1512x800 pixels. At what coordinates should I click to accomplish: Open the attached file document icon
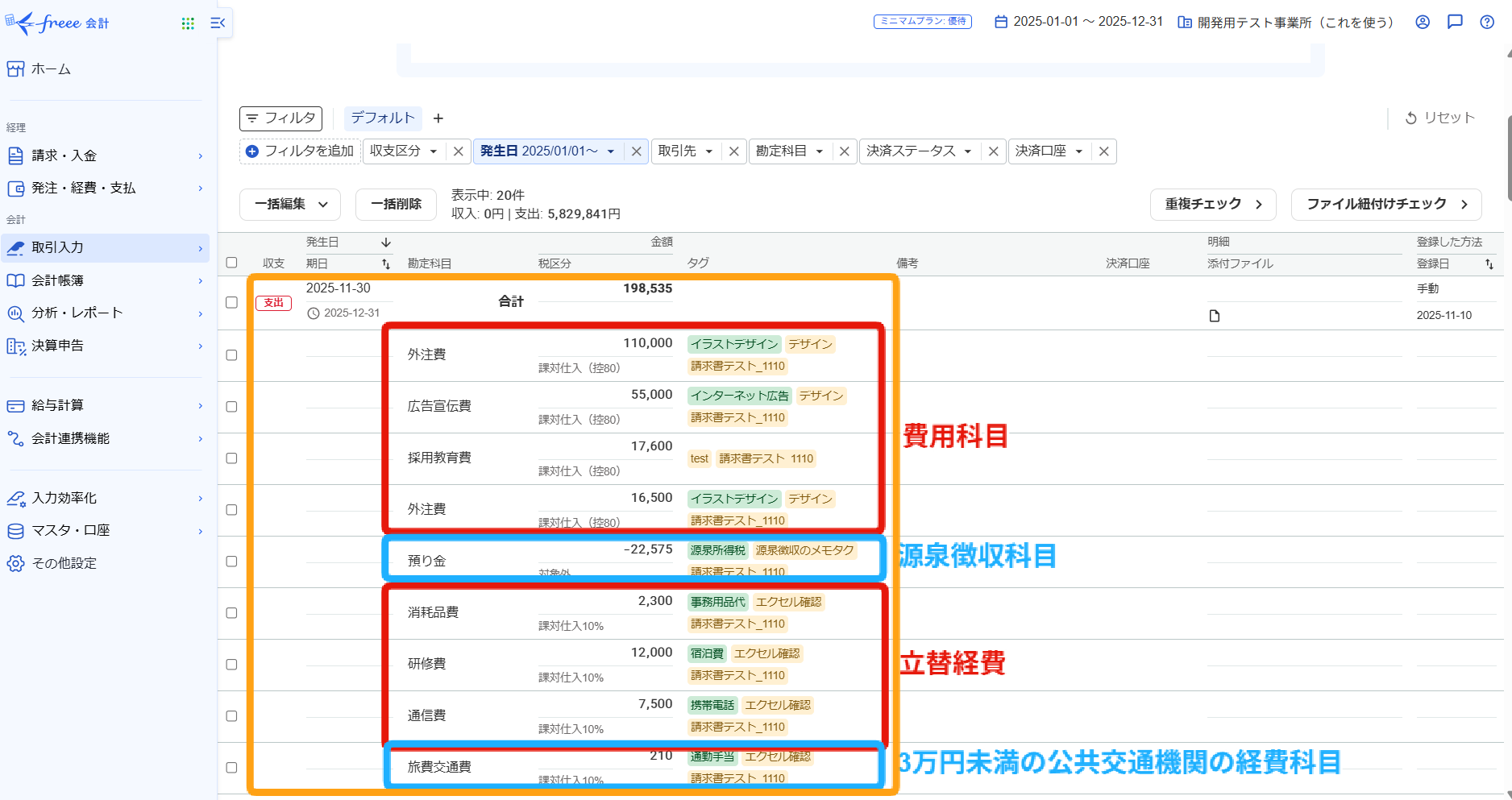coord(1215,316)
